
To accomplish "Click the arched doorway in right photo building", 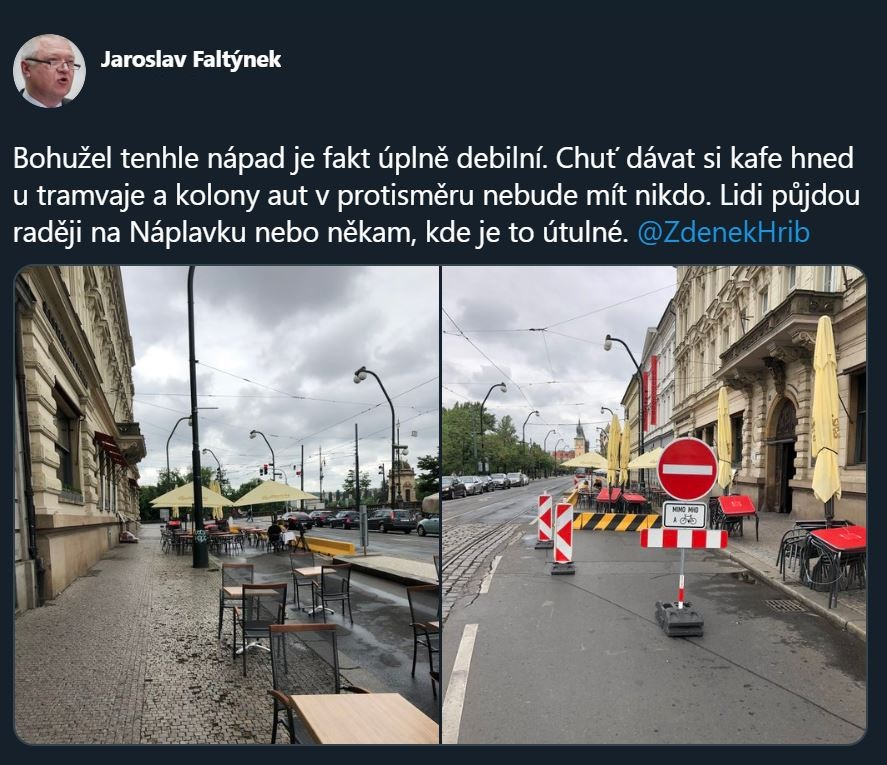I will (x=783, y=455).
